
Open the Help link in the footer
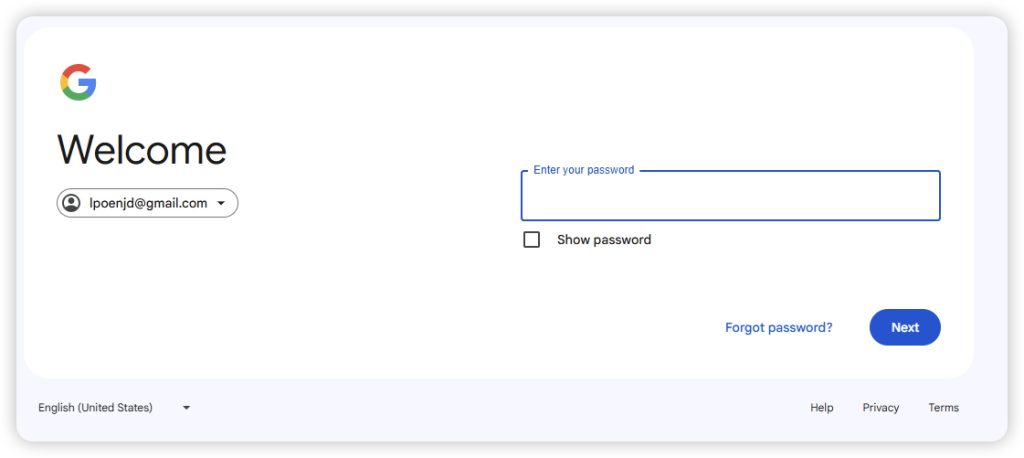coord(822,408)
